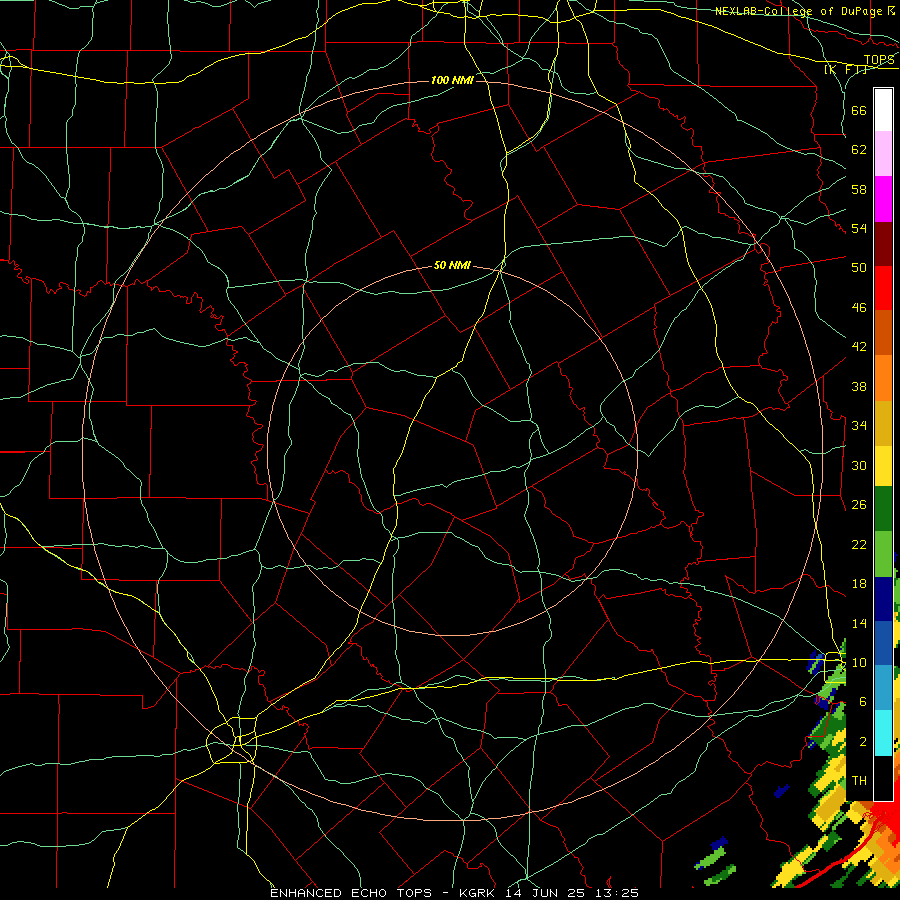Click the dark red (maroon) legend swatch
Screen dimensions: 900x900
pos(883,243)
